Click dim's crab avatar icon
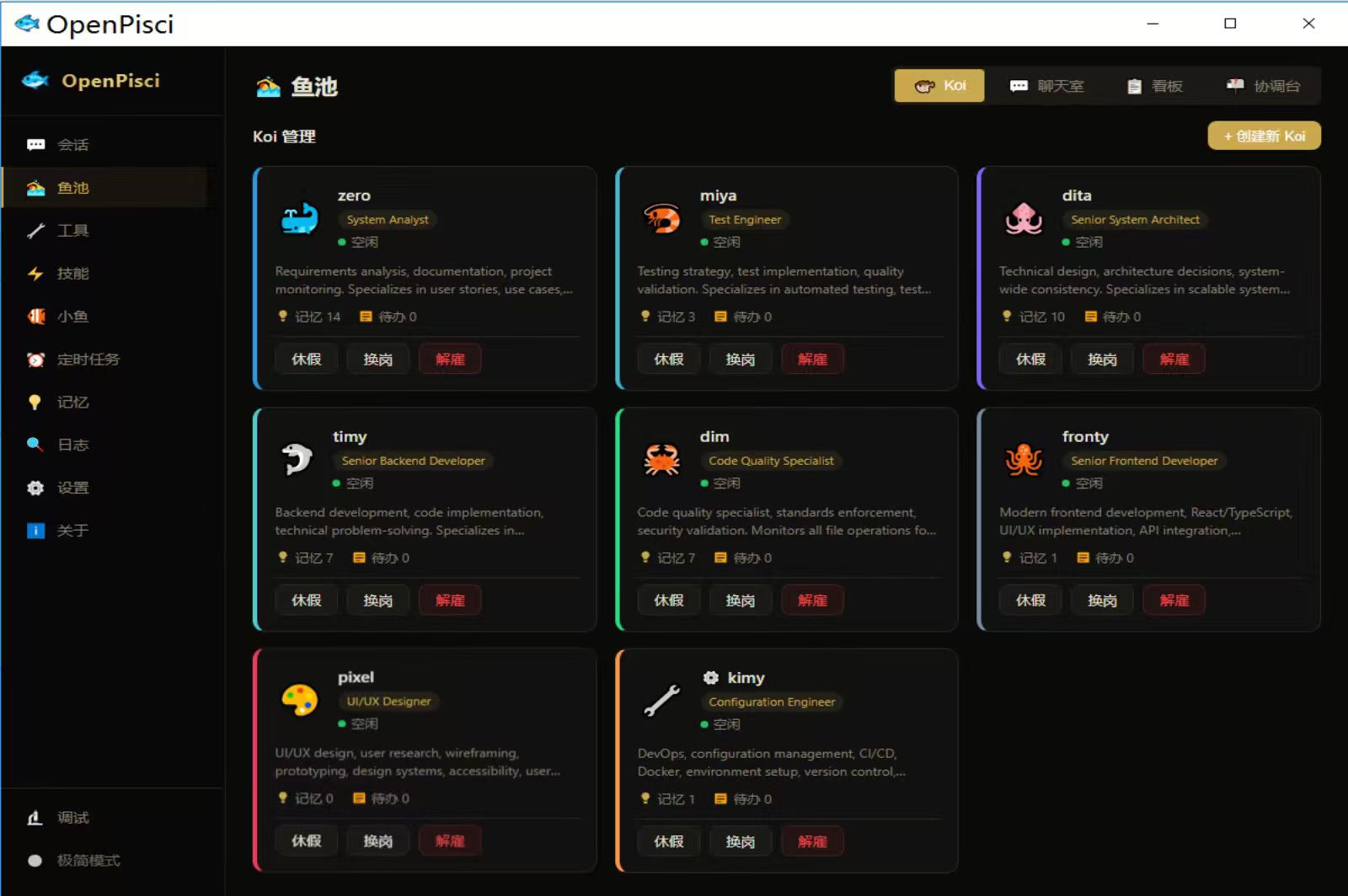1348x896 pixels. [661, 460]
